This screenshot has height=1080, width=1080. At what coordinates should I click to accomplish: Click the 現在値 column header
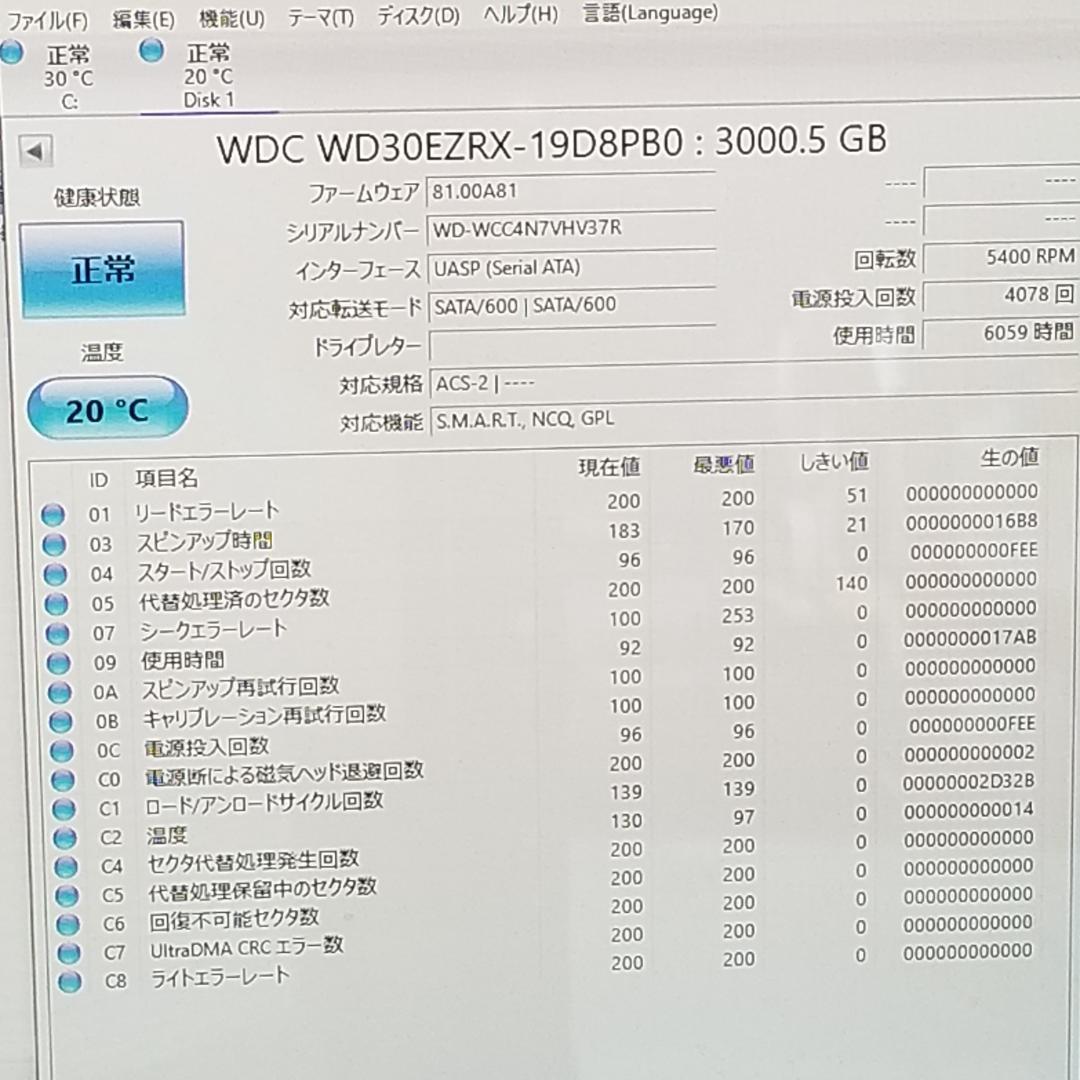coord(609,468)
